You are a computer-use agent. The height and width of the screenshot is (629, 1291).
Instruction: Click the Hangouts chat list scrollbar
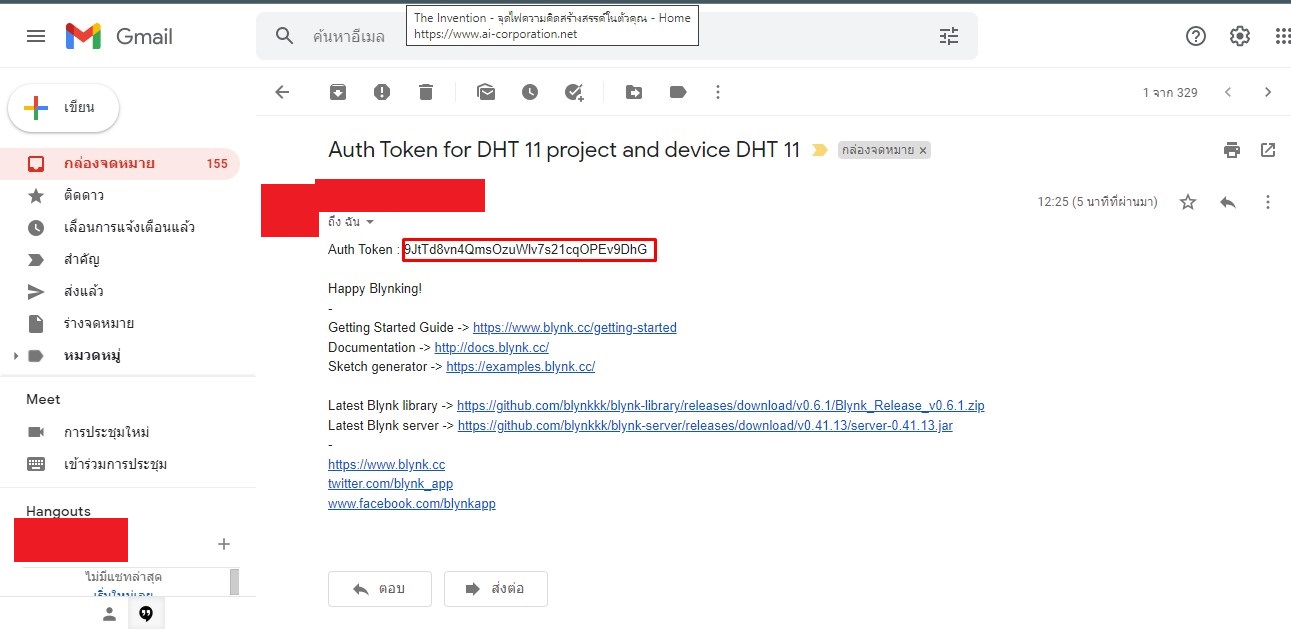pos(234,581)
